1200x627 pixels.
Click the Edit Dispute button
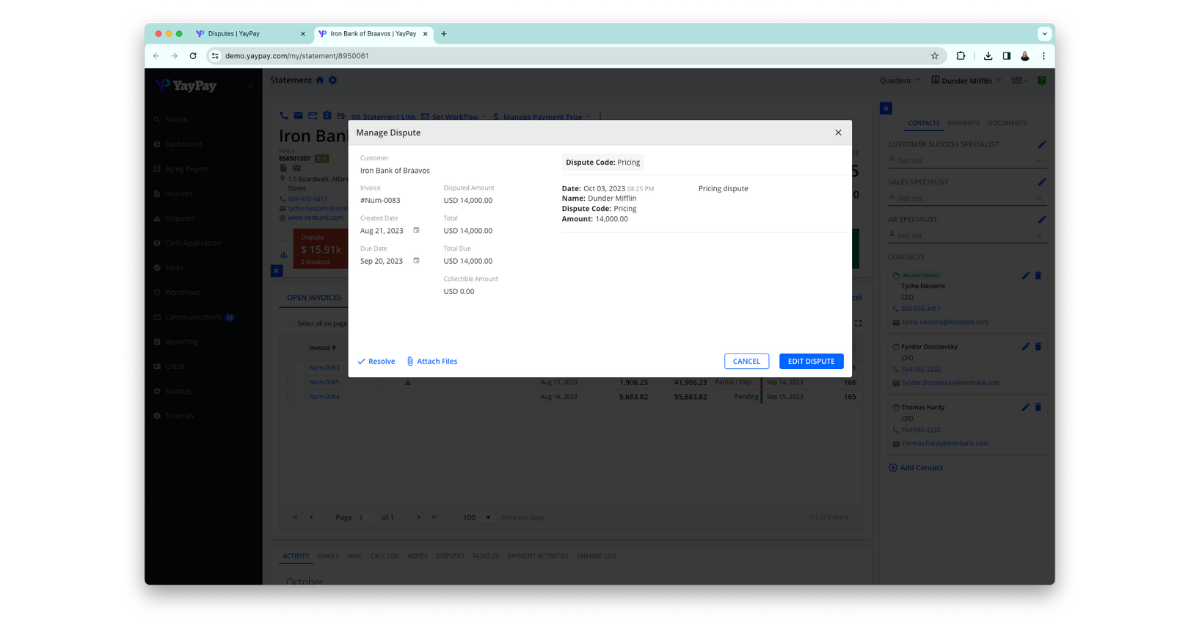pyautogui.click(x=810, y=361)
